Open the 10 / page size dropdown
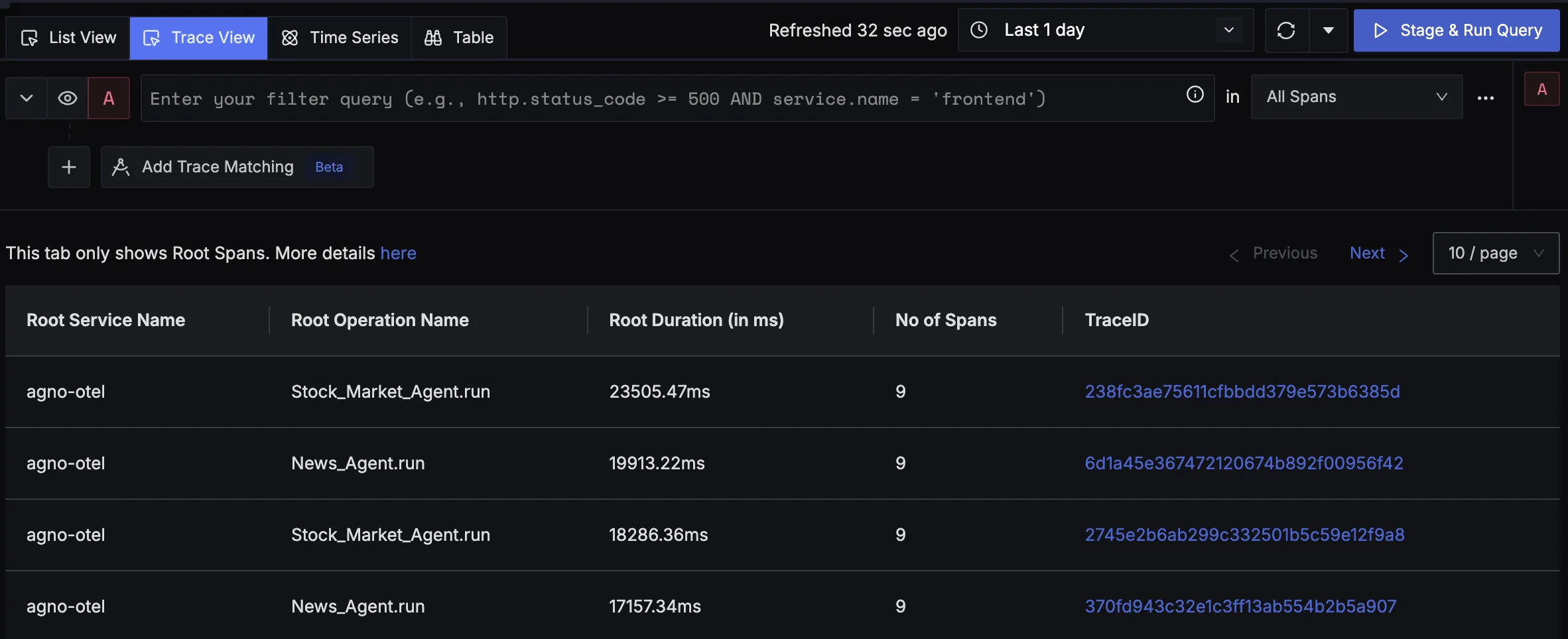 point(1495,253)
